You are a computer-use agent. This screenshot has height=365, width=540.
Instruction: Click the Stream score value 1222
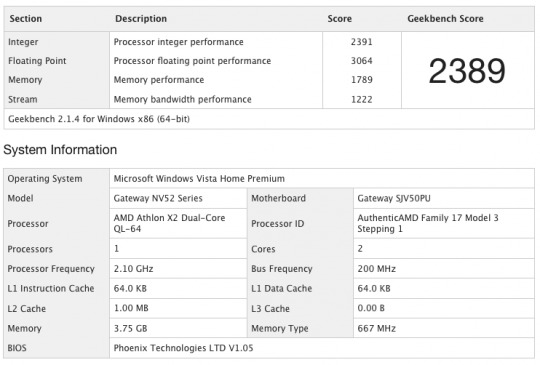pyautogui.click(x=362, y=100)
